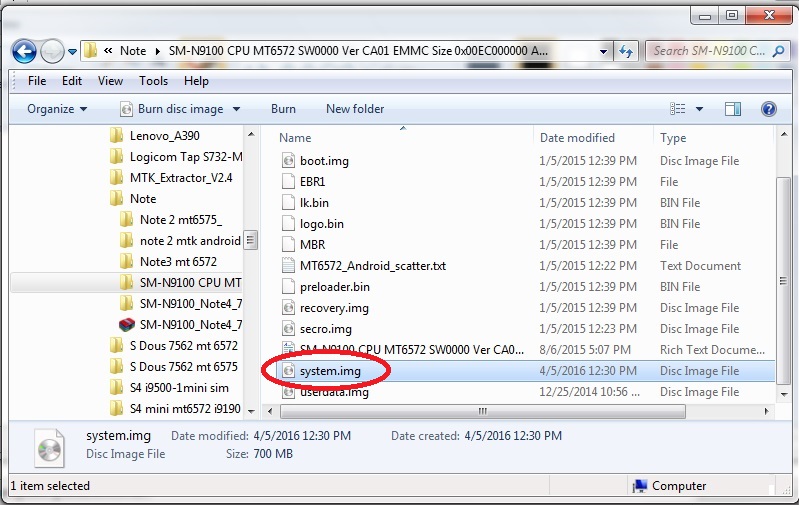Image resolution: width=799 pixels, height=505 pixels.
Task: Select the S Dous 7562 mt 6572 folder
Action: (174, 345)
